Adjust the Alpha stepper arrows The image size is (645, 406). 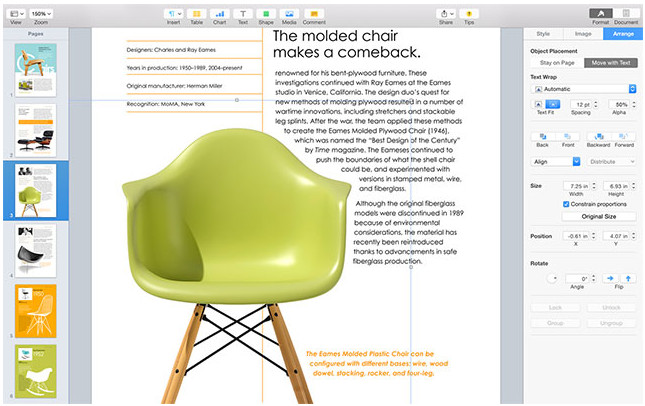pyautogui.click(x=634, y=104)
